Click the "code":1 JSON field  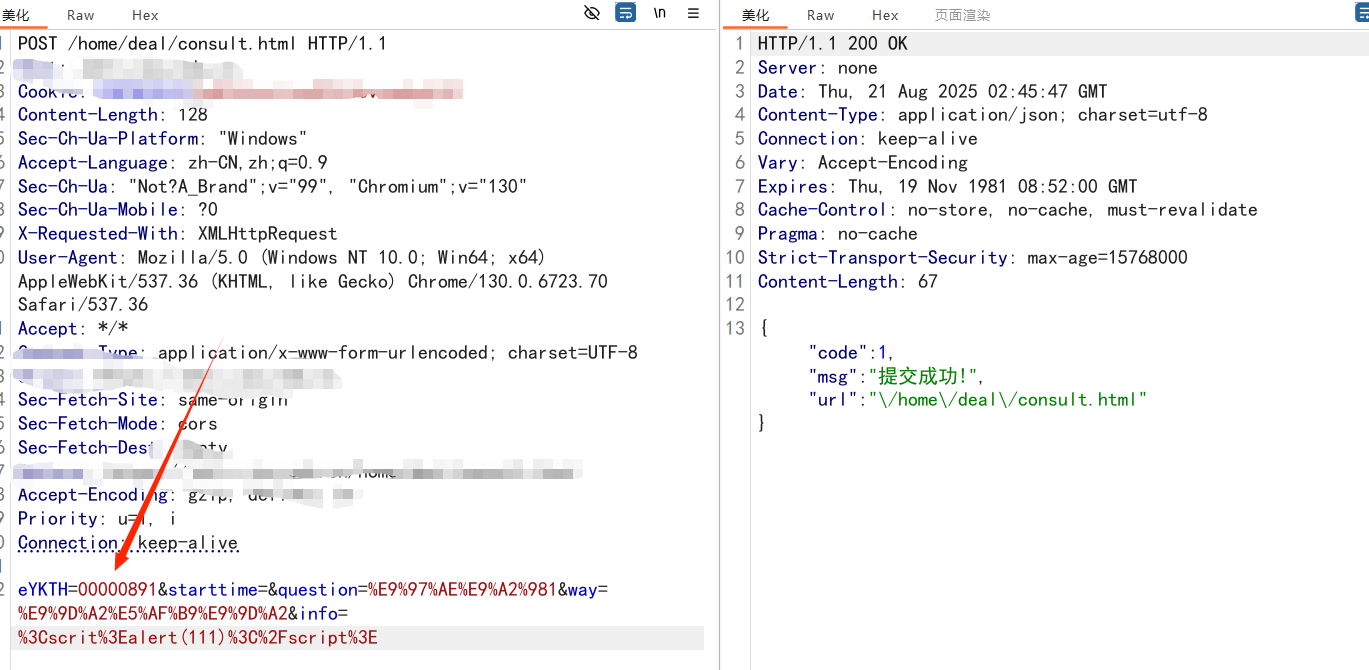pos(852,353)
